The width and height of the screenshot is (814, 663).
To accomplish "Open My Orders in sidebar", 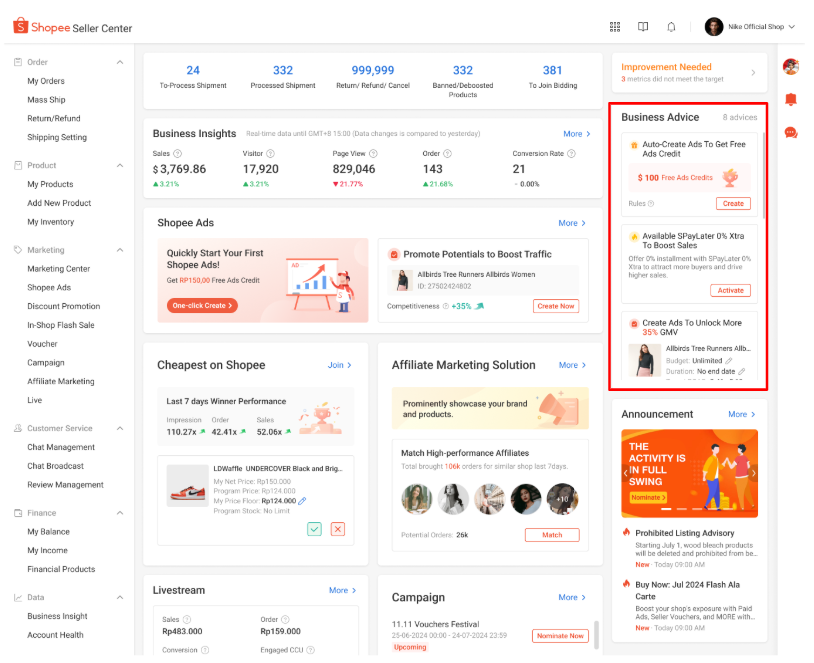I will click(46, 81).
